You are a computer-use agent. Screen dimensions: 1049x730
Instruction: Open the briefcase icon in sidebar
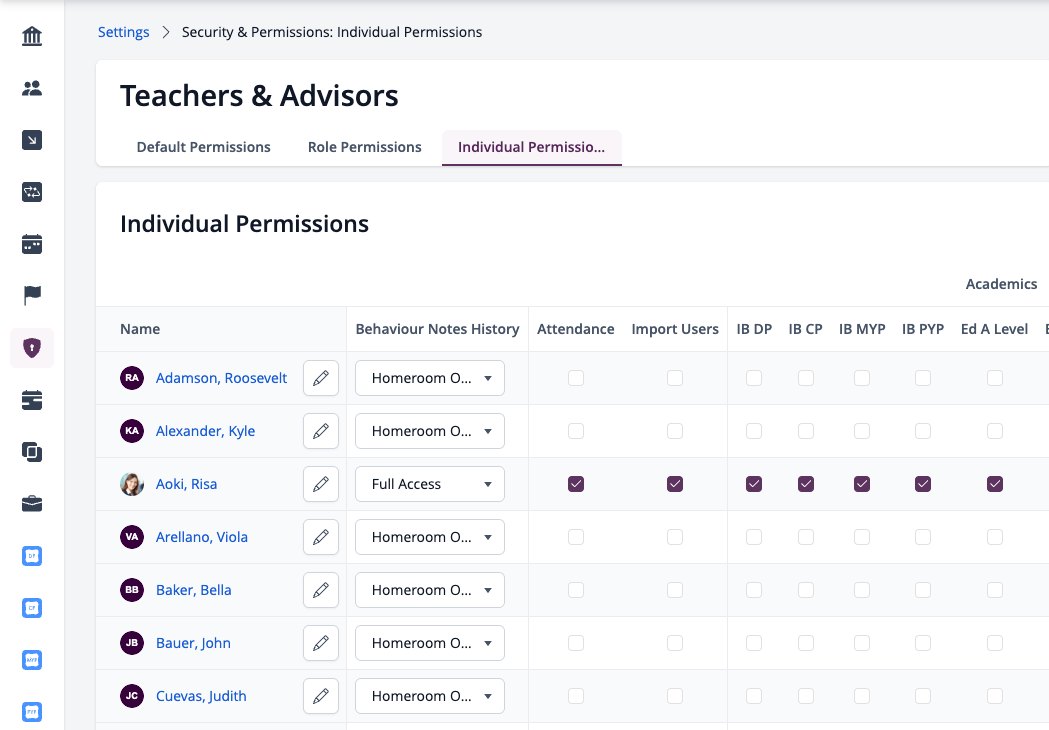tap(31, 504)
